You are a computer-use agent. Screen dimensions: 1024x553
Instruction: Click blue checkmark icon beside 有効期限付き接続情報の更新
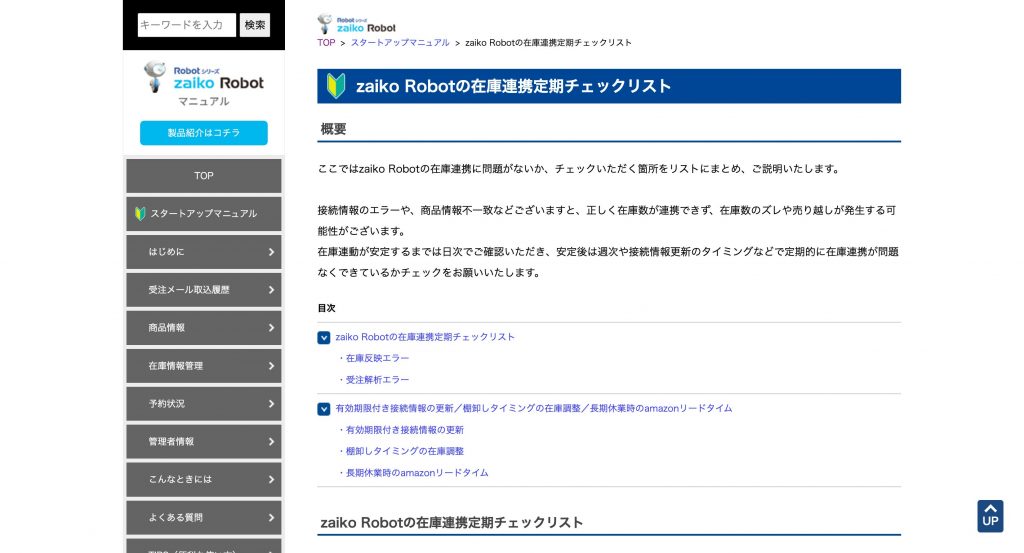324,409
